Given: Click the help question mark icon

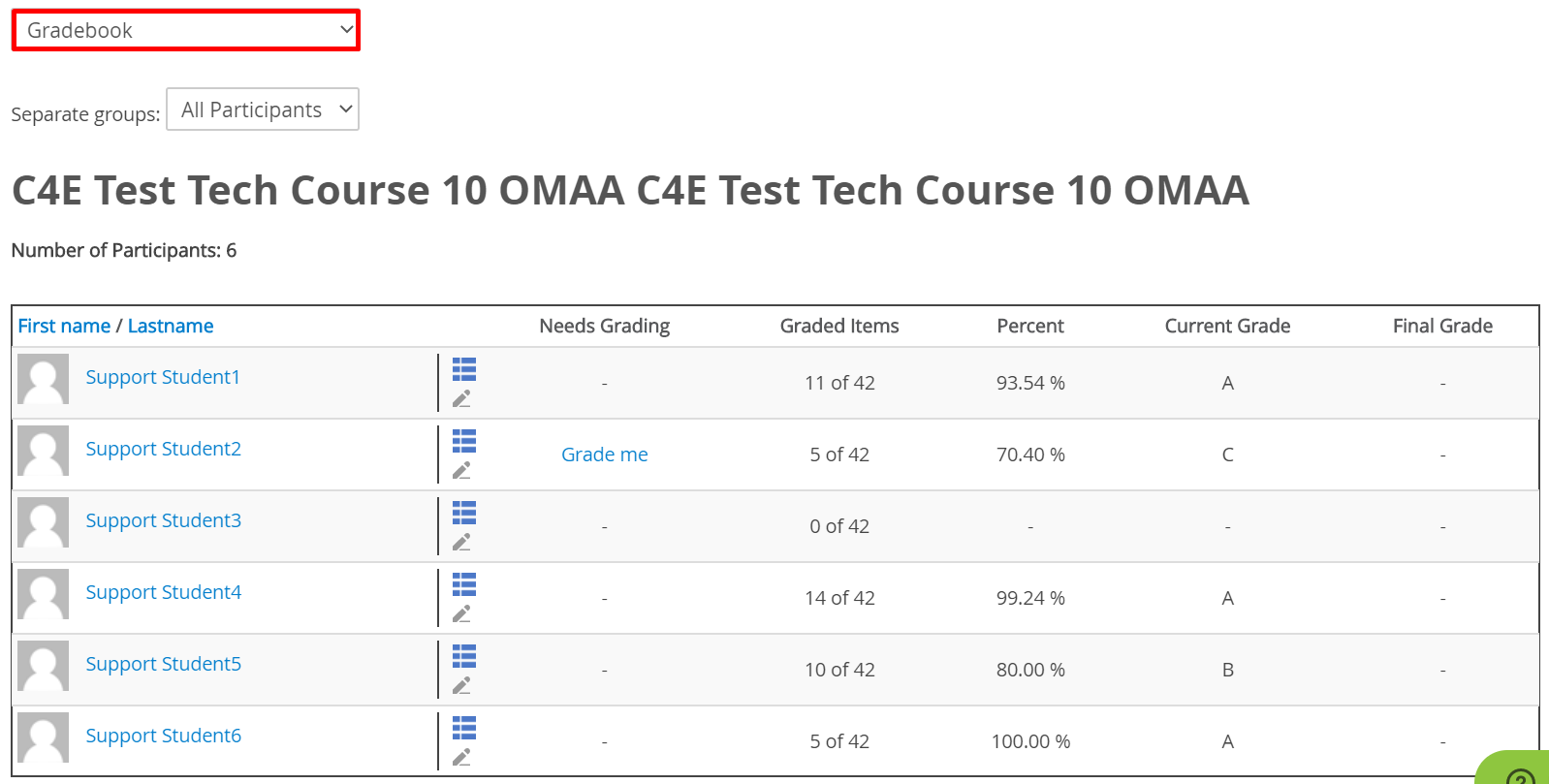Looking at the screenshot, I should click(x=1520, y=774).
